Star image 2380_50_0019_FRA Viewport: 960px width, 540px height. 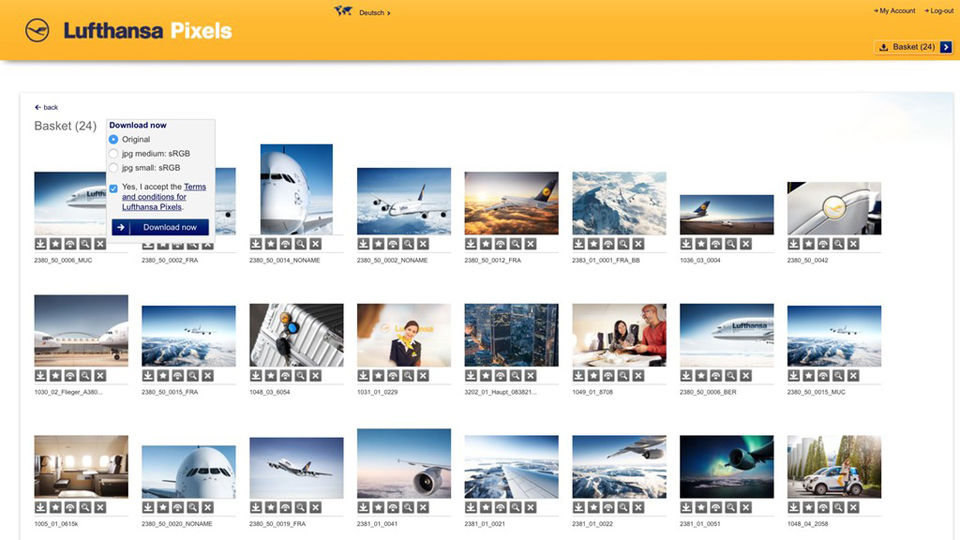pyautogui.click(x=271, y=507)
